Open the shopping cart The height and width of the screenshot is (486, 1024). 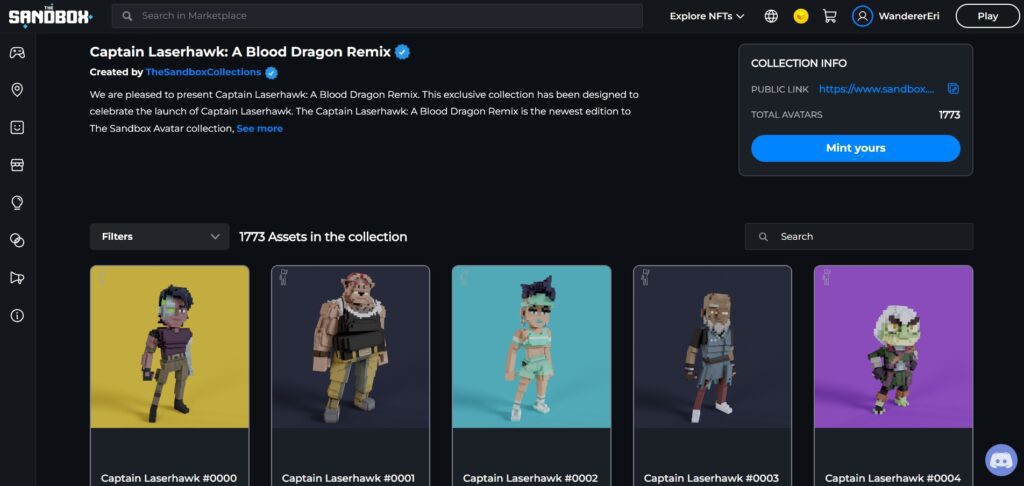pyautogui.click(x=829, y=16)
